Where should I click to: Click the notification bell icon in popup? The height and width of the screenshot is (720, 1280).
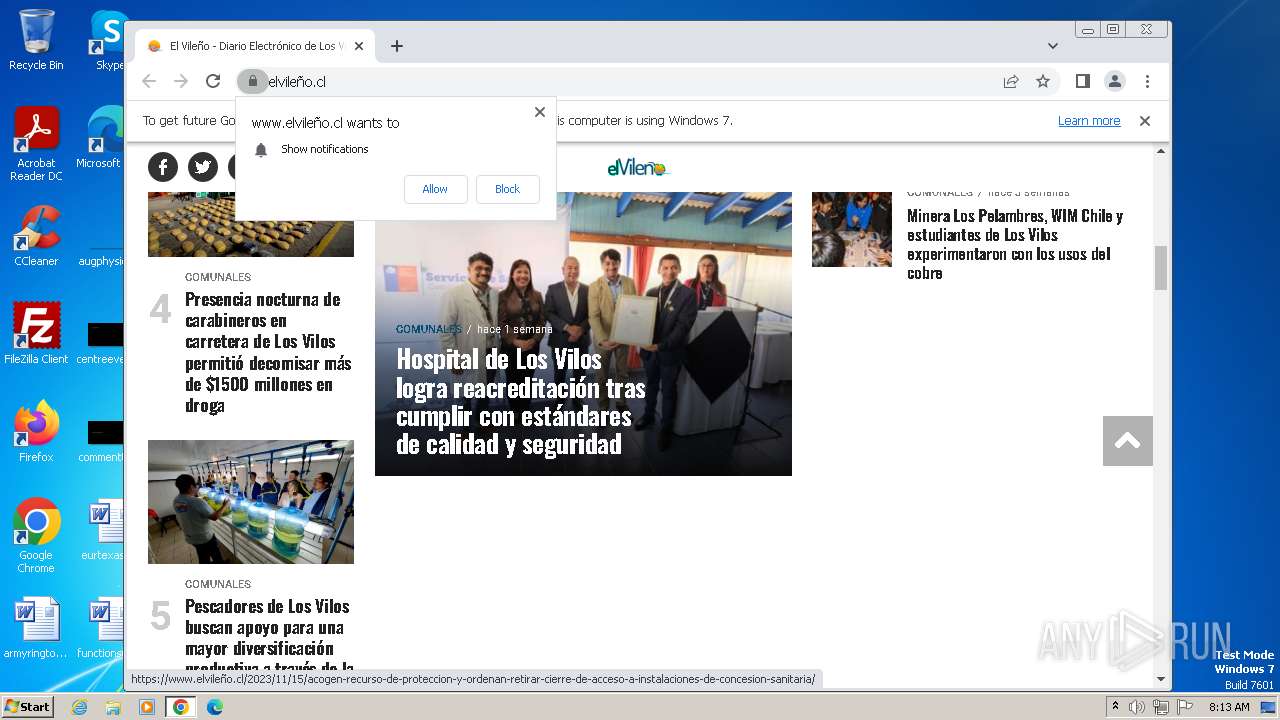click(261, 150)
